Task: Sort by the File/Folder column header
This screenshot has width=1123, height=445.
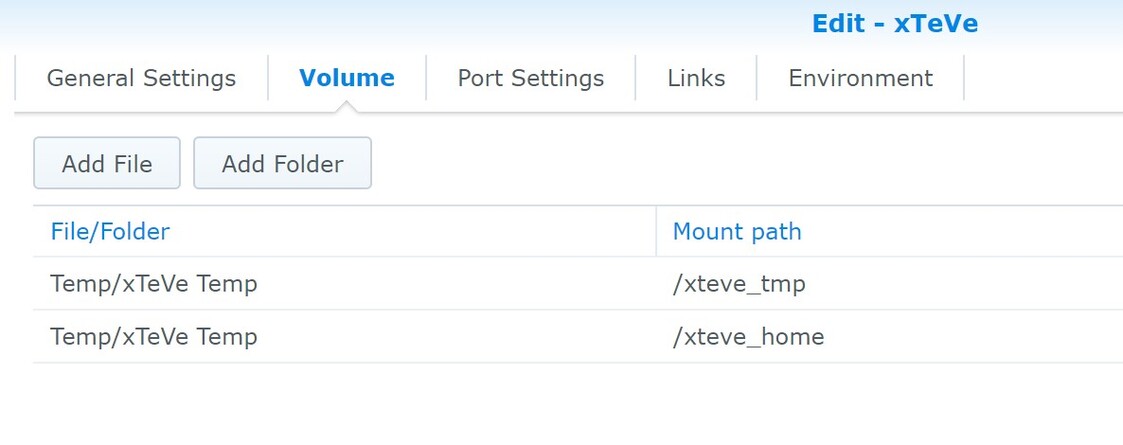Action: 110,232
